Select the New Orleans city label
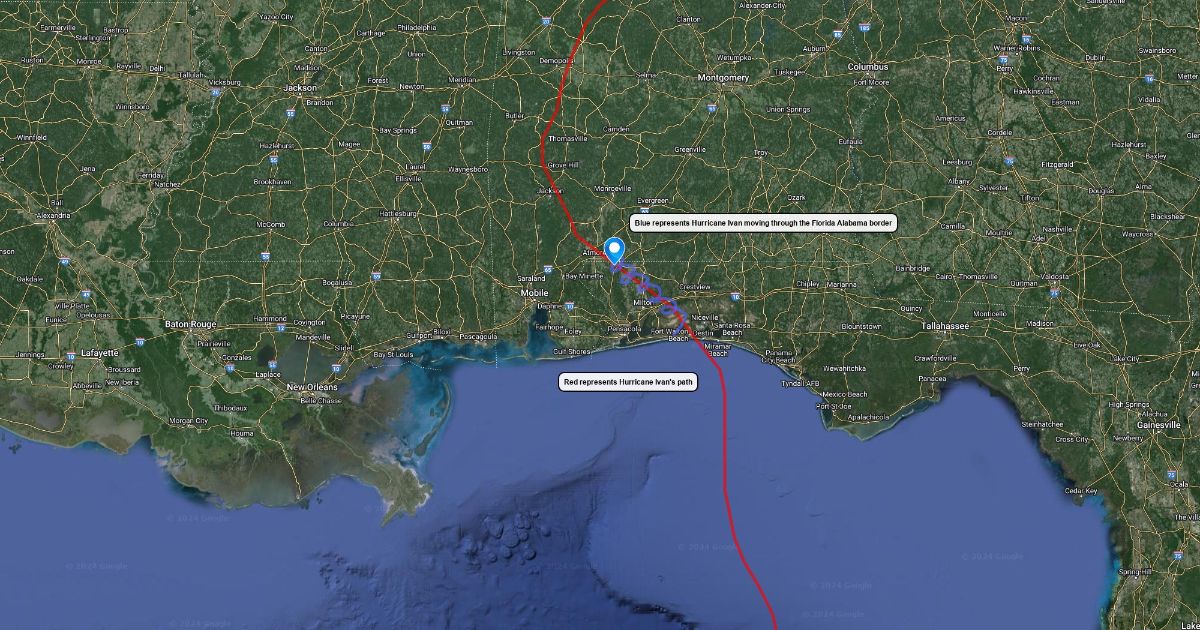1200x630 pixels. pos(312,387)
